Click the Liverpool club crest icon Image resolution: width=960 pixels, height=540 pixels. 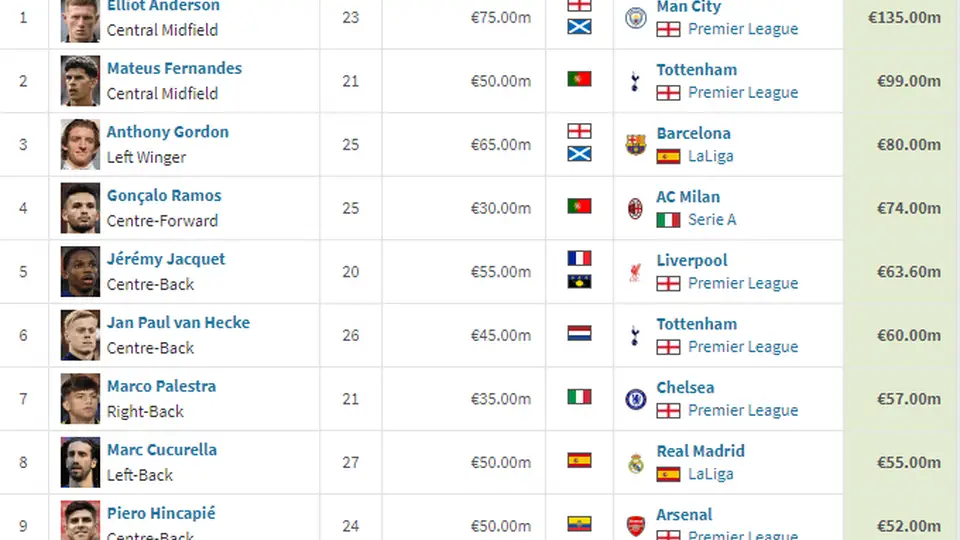tap(636, 272)
